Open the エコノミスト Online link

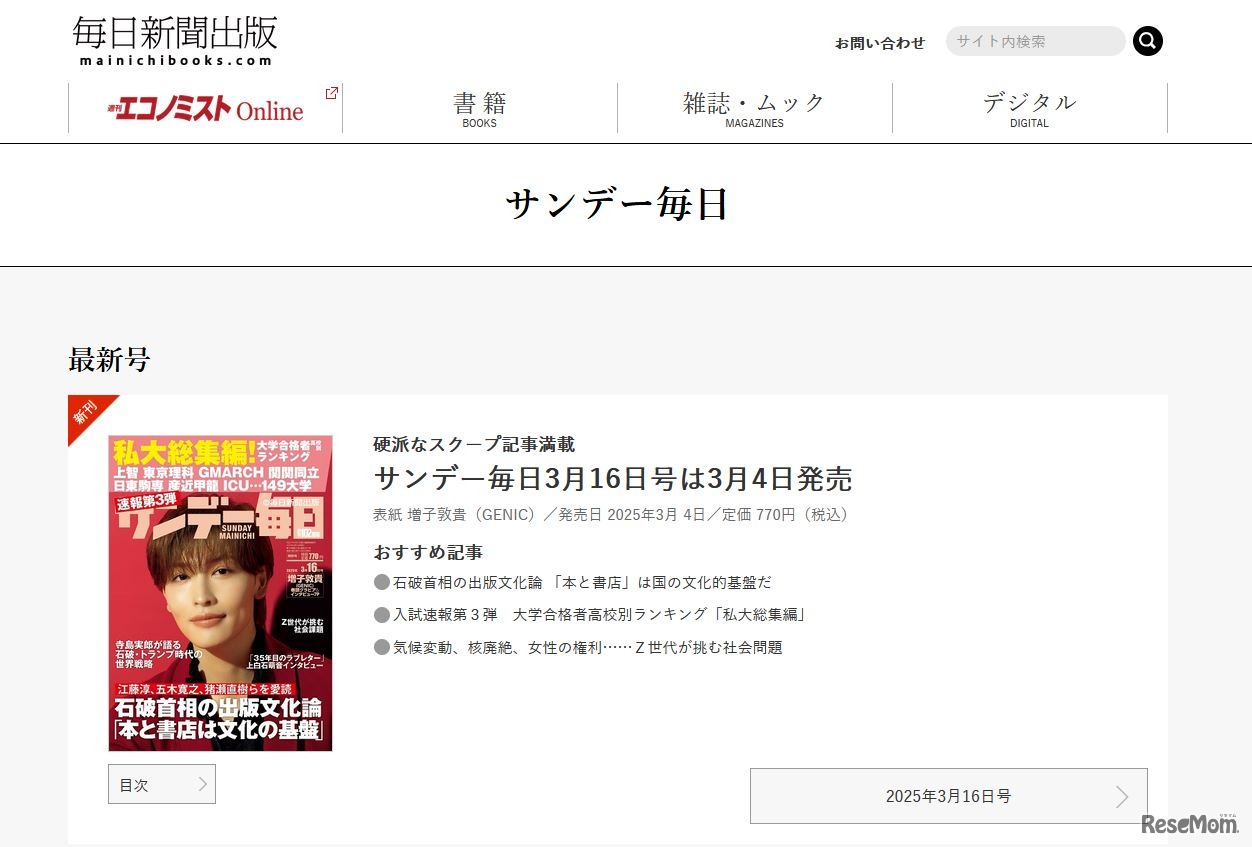point(205,108)
